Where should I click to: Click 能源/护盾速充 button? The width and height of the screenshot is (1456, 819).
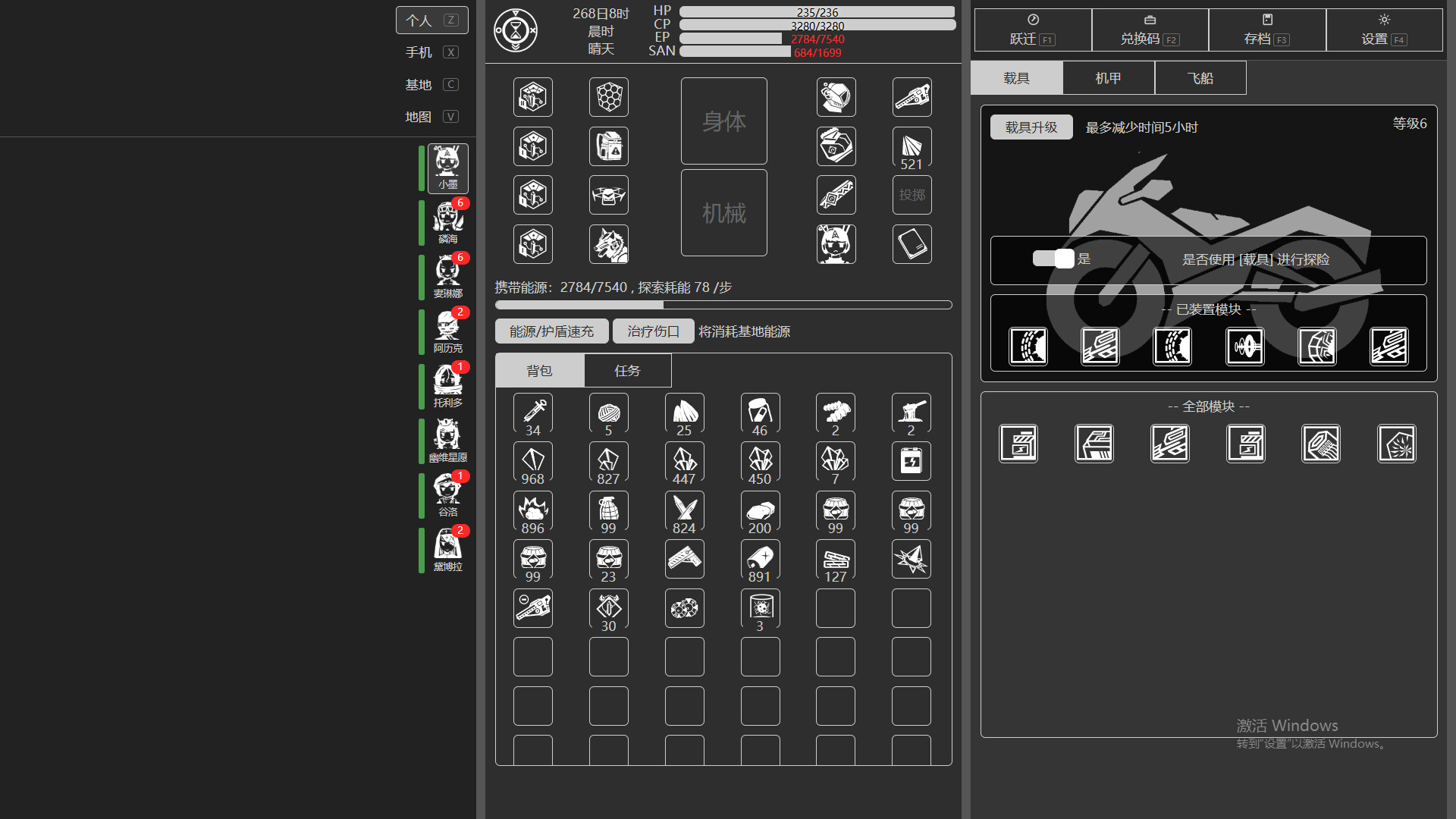click(551, 331)
